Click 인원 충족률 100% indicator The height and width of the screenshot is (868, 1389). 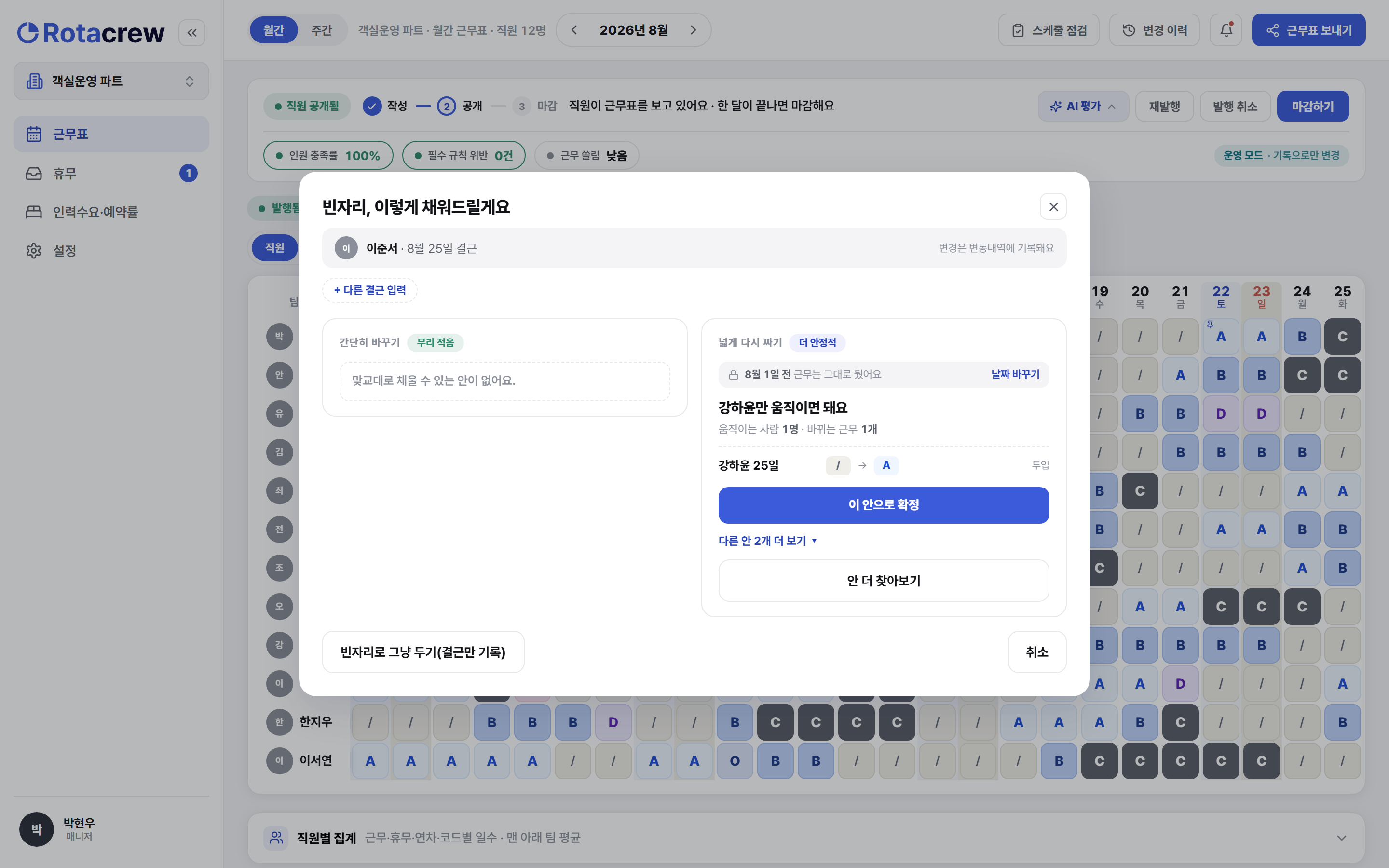(x=328, y=156)
